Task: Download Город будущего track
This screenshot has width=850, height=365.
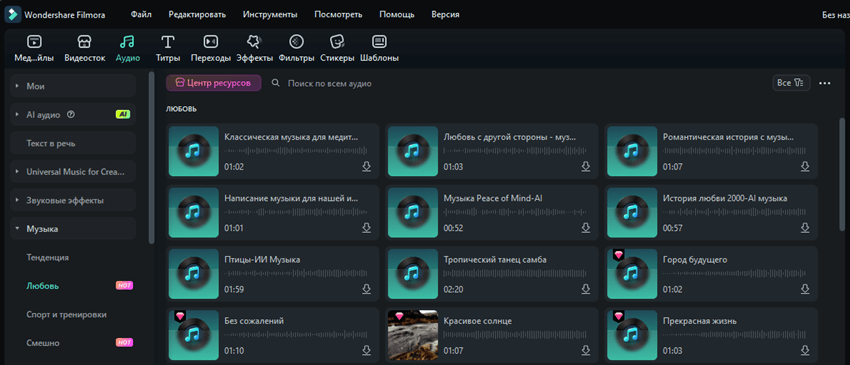Action: click(805, 289)
